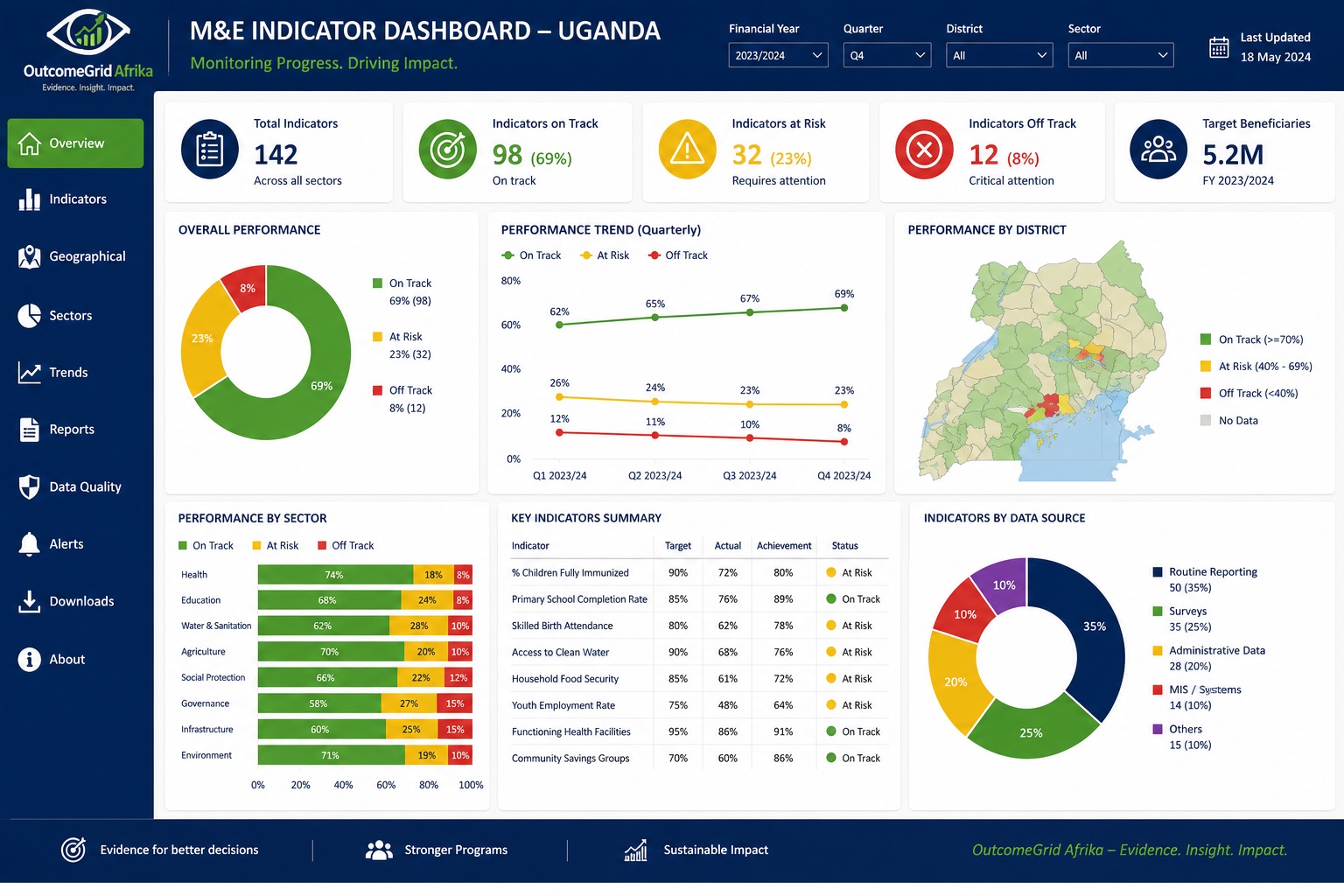The image size is (1344, 896).
Task: Open the District All dropdown
Action: (x=999, y=55)
